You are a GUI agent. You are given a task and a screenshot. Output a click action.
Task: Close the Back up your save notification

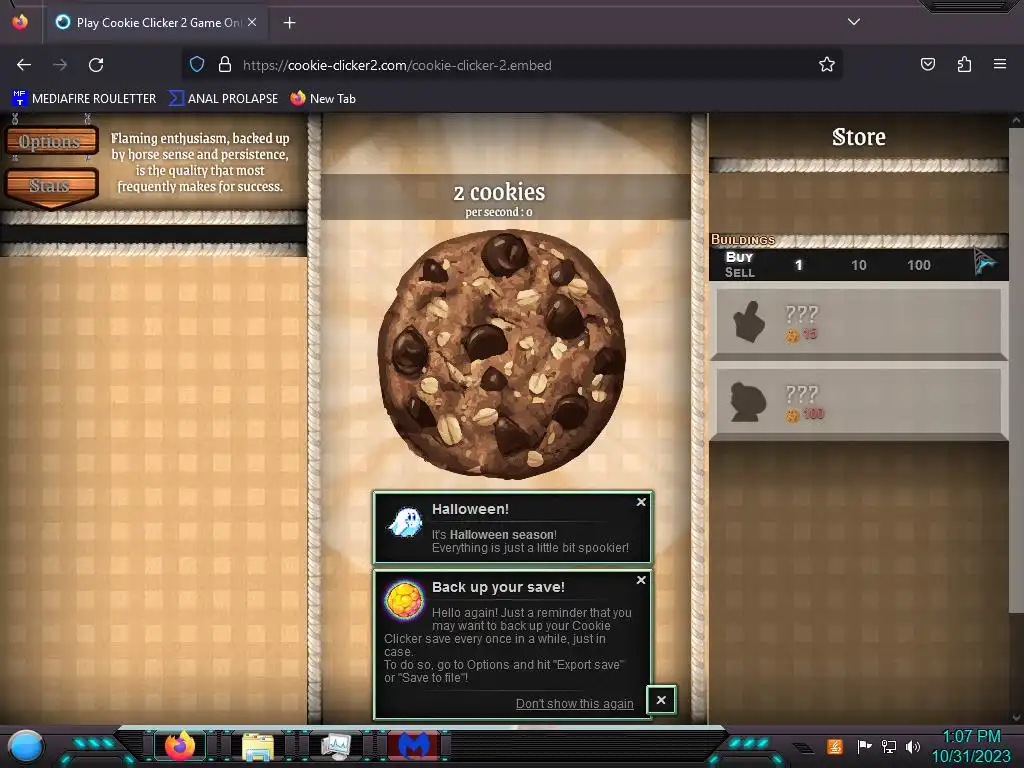pos(641,580)
